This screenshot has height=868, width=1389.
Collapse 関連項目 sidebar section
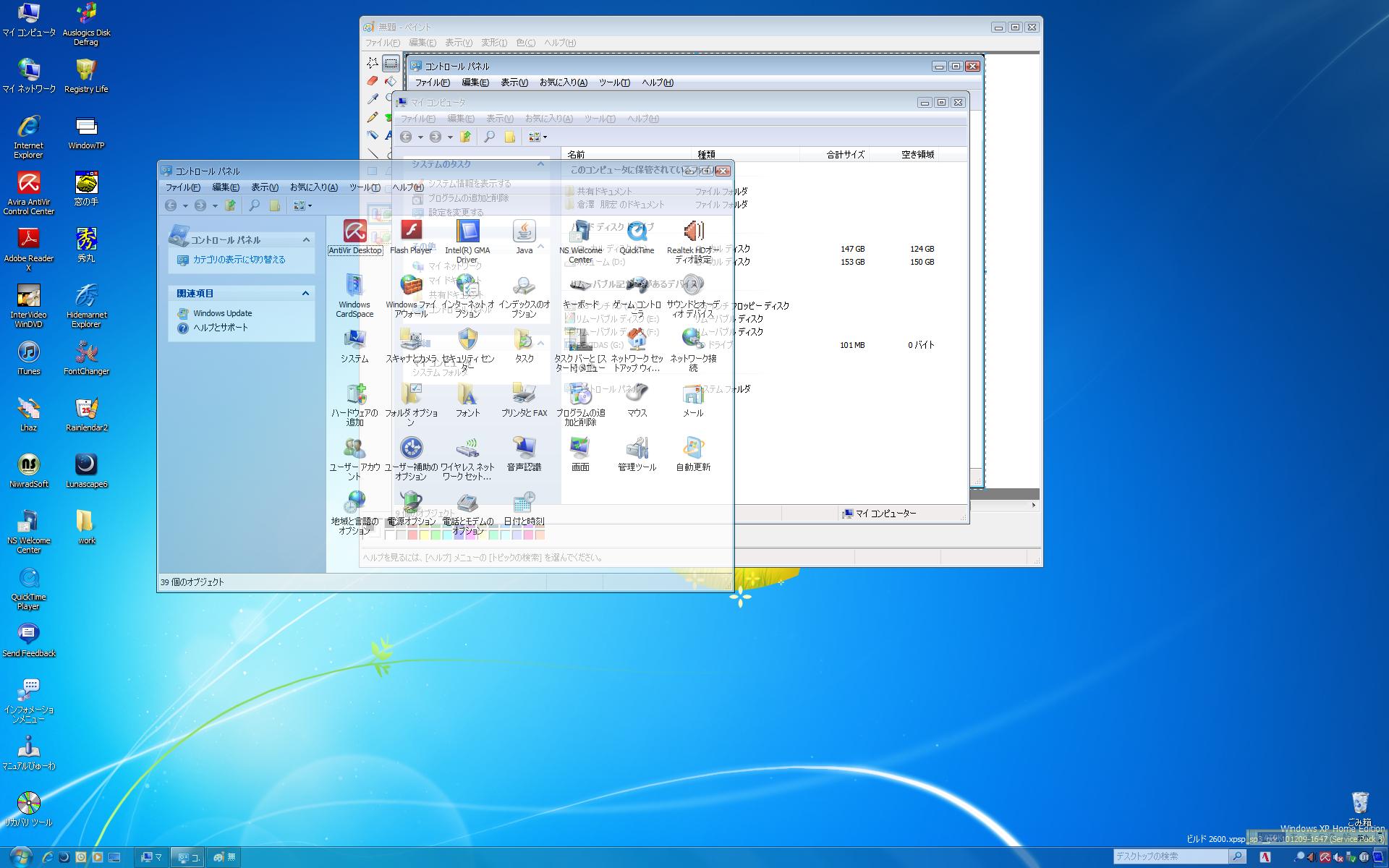(306, 293)
